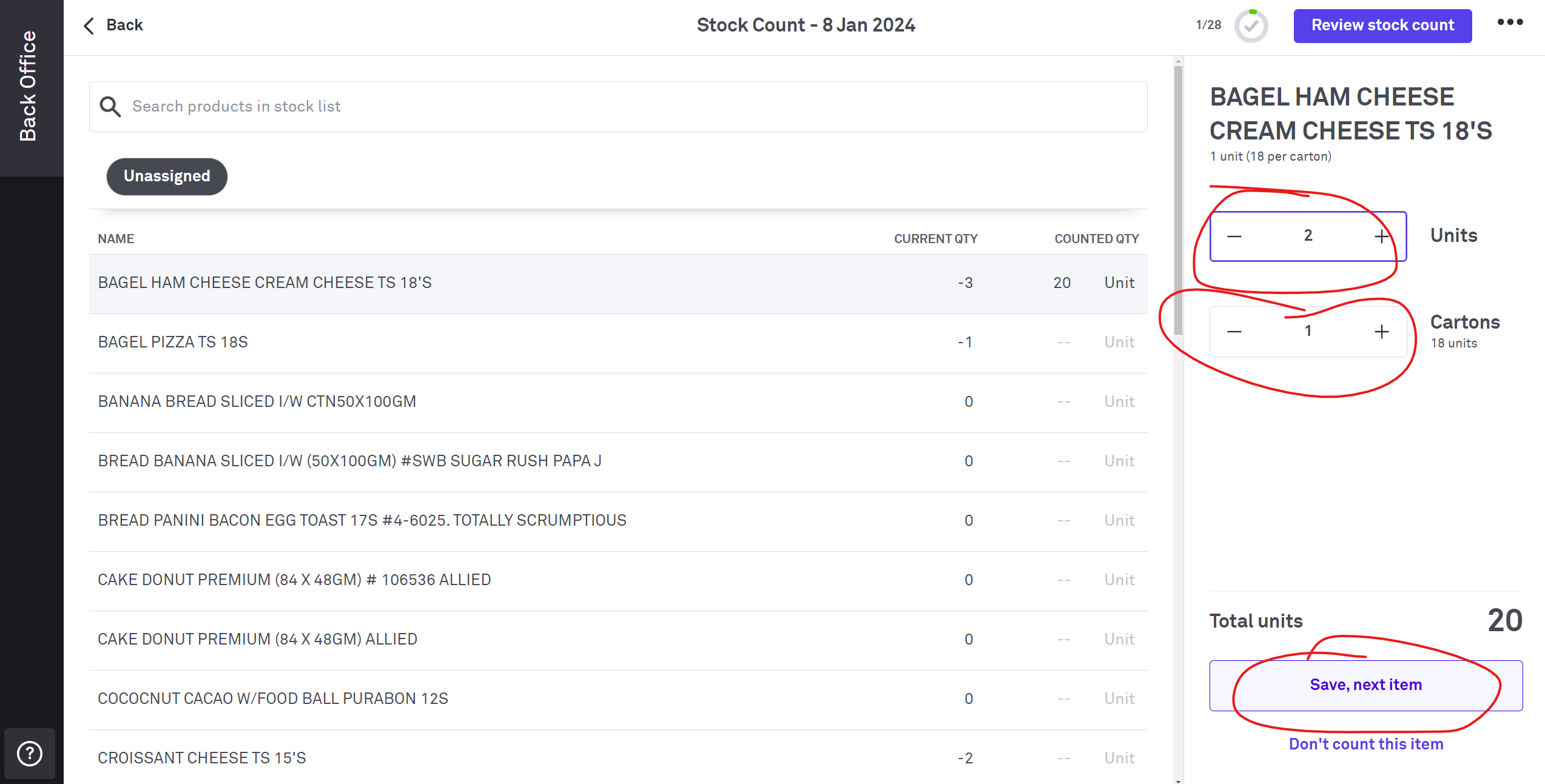The width and height of the screenshot is (1545, 784).
Task: Increase Cartons count with plus button
Action: 1381,332
